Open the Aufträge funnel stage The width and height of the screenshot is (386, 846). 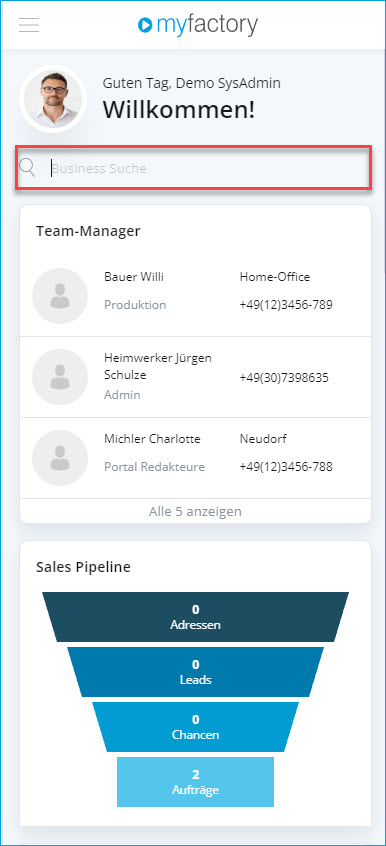tap(195, 782)
